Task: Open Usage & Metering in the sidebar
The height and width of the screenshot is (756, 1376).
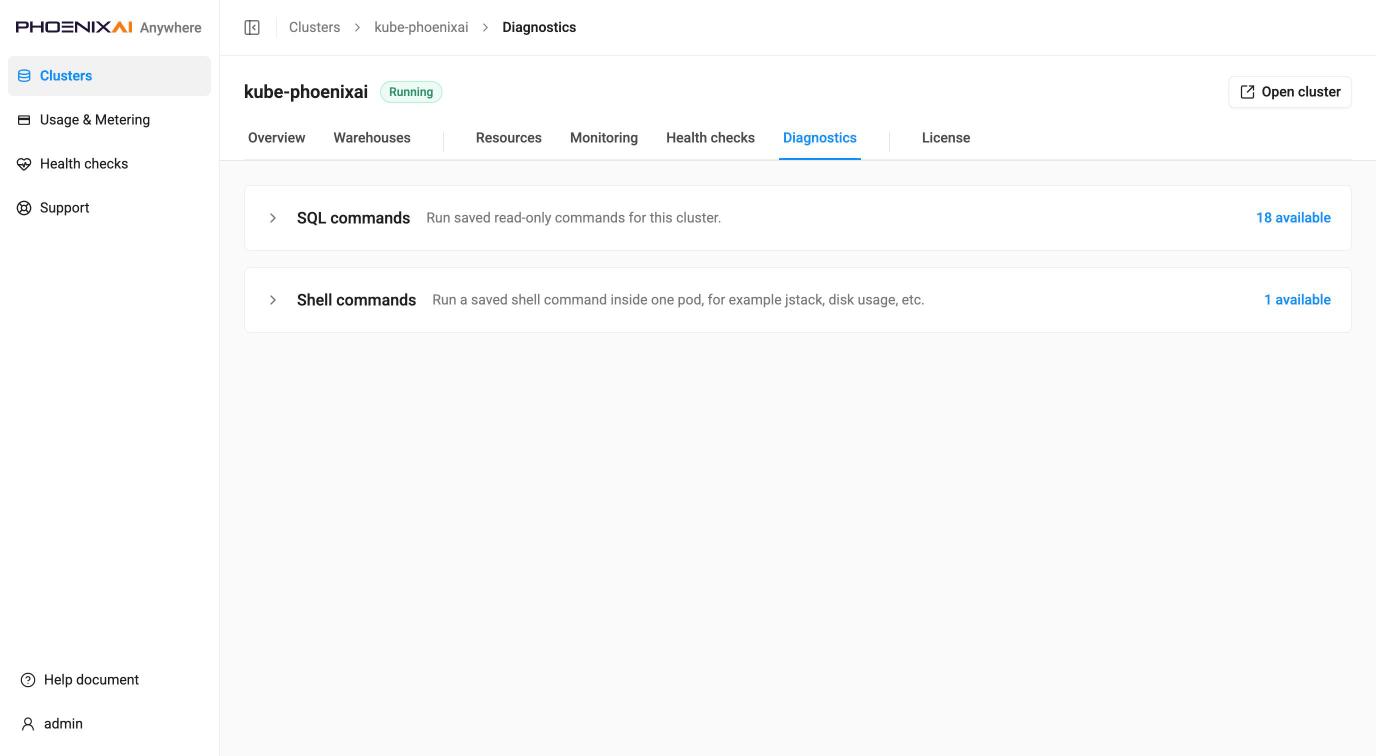Action: tap(109, 120)
